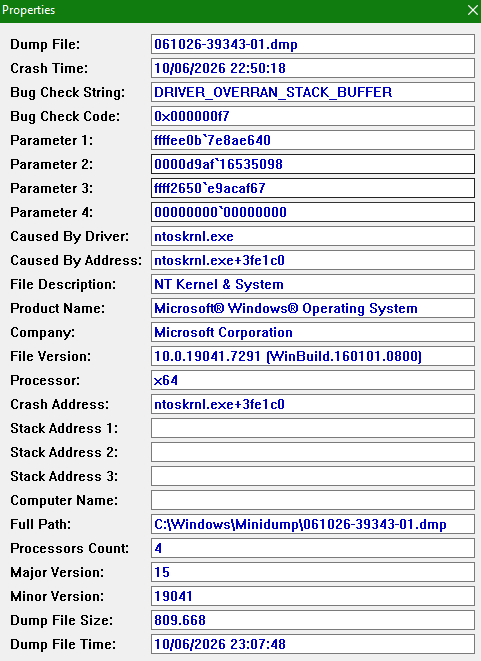The height and width of the screenshot is (661, 481).
Task: Click the empty Stack Address 1 field
Action: 313,429
